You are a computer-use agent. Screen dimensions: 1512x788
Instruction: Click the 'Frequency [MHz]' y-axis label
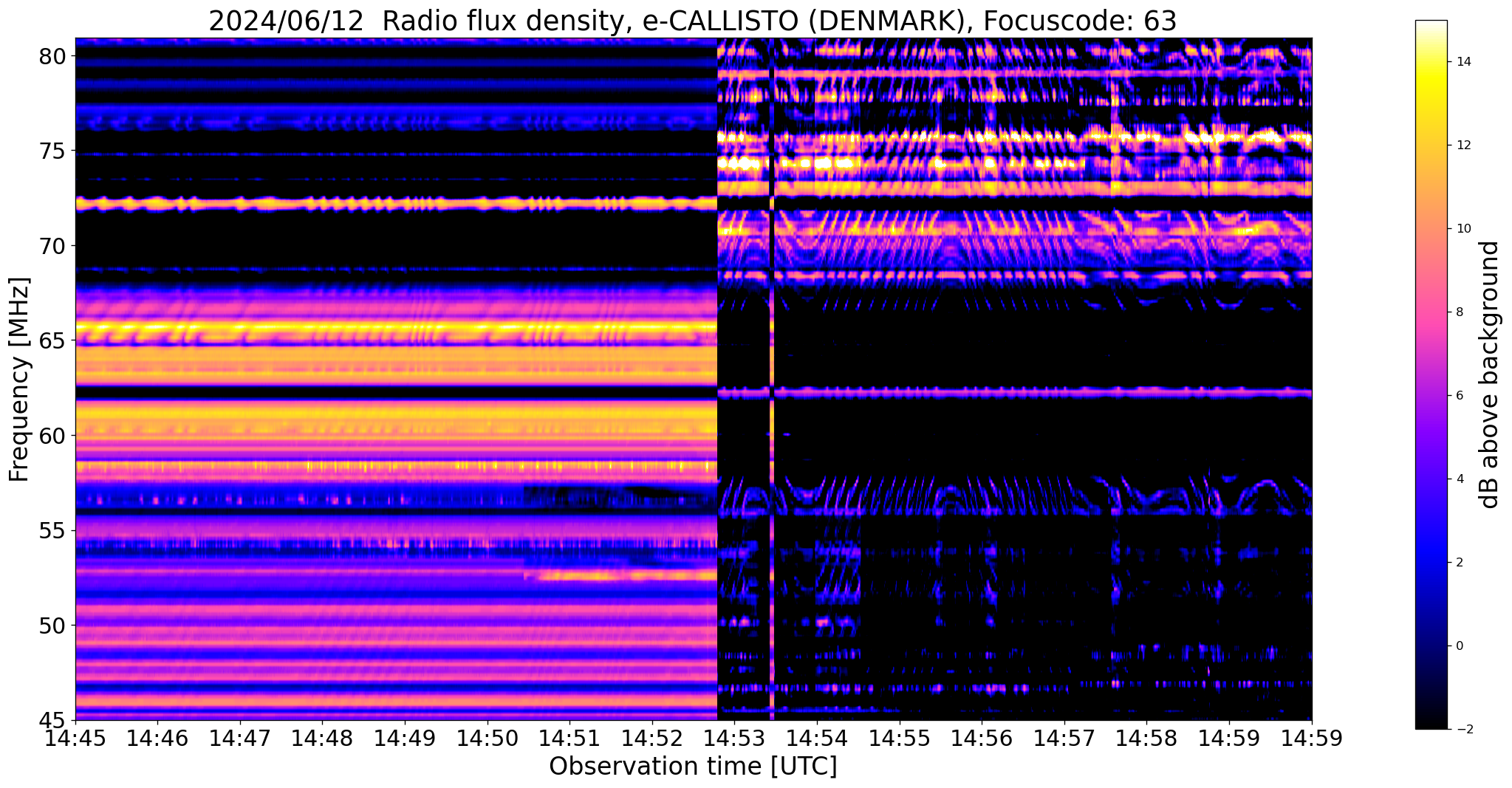tap(19, 380)
